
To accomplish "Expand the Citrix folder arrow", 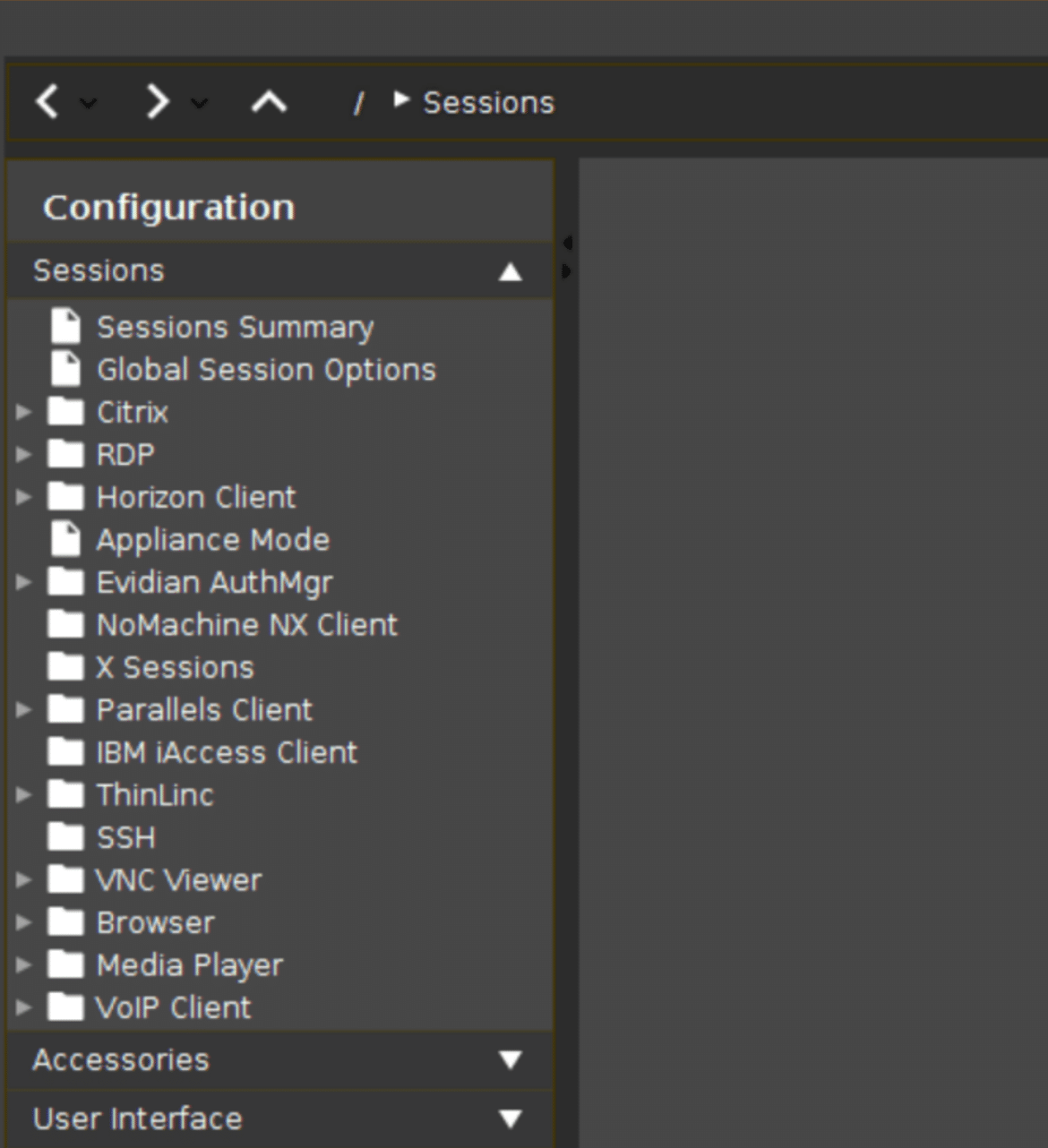I will [24, 412].
